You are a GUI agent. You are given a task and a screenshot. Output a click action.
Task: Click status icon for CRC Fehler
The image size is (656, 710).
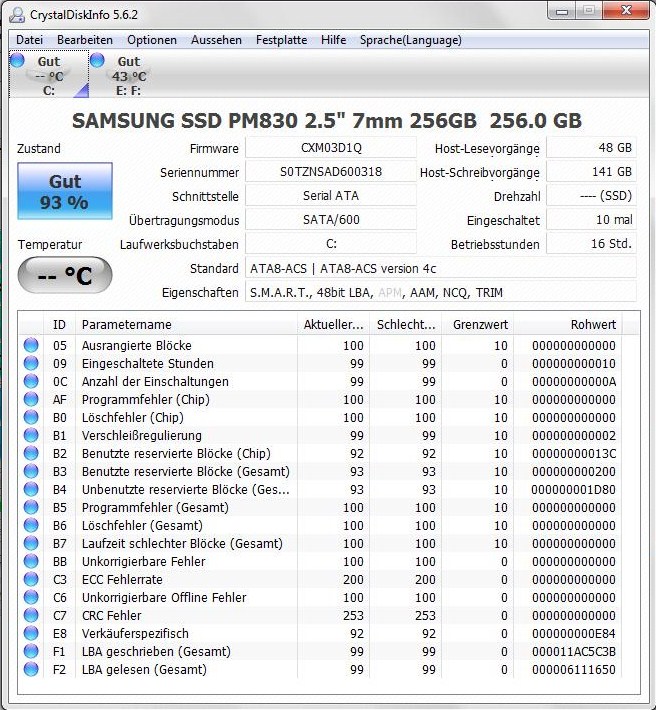tap(31, 615)
